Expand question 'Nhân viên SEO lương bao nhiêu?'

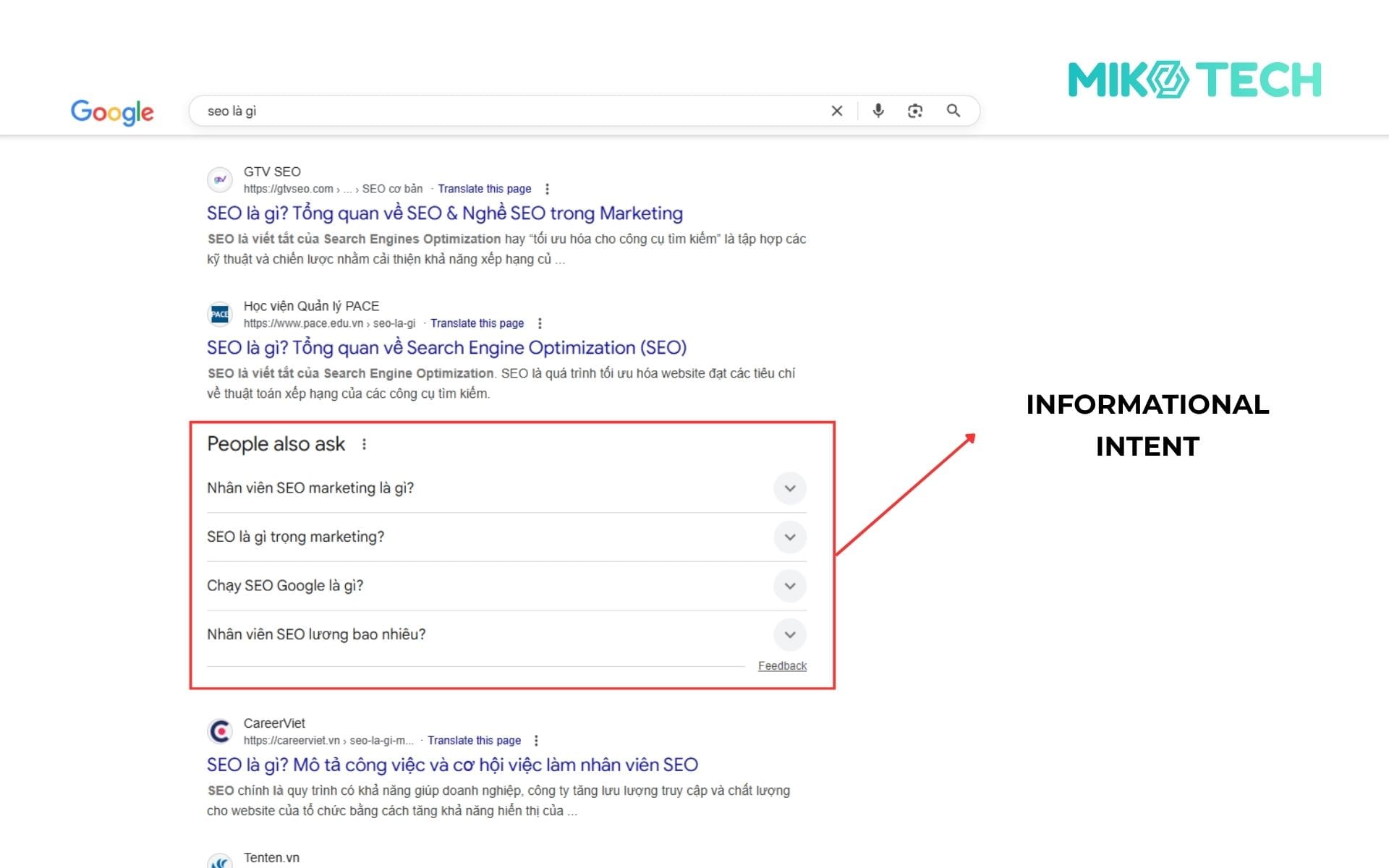pos(789,634)
